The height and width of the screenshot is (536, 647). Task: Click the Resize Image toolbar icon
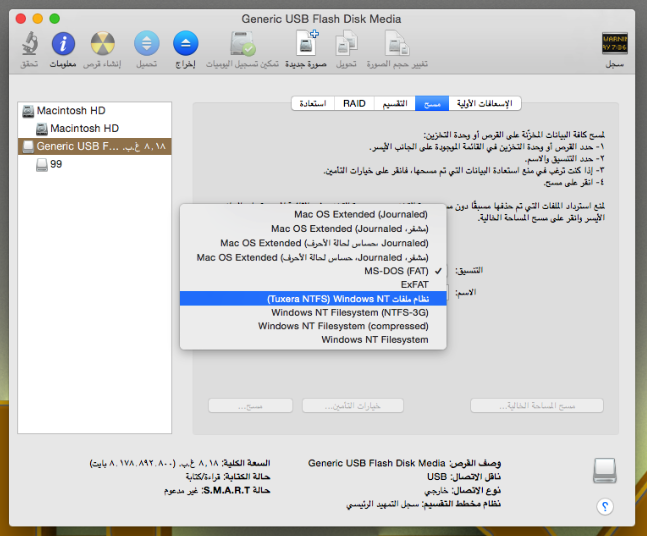(x=397, y=43)
